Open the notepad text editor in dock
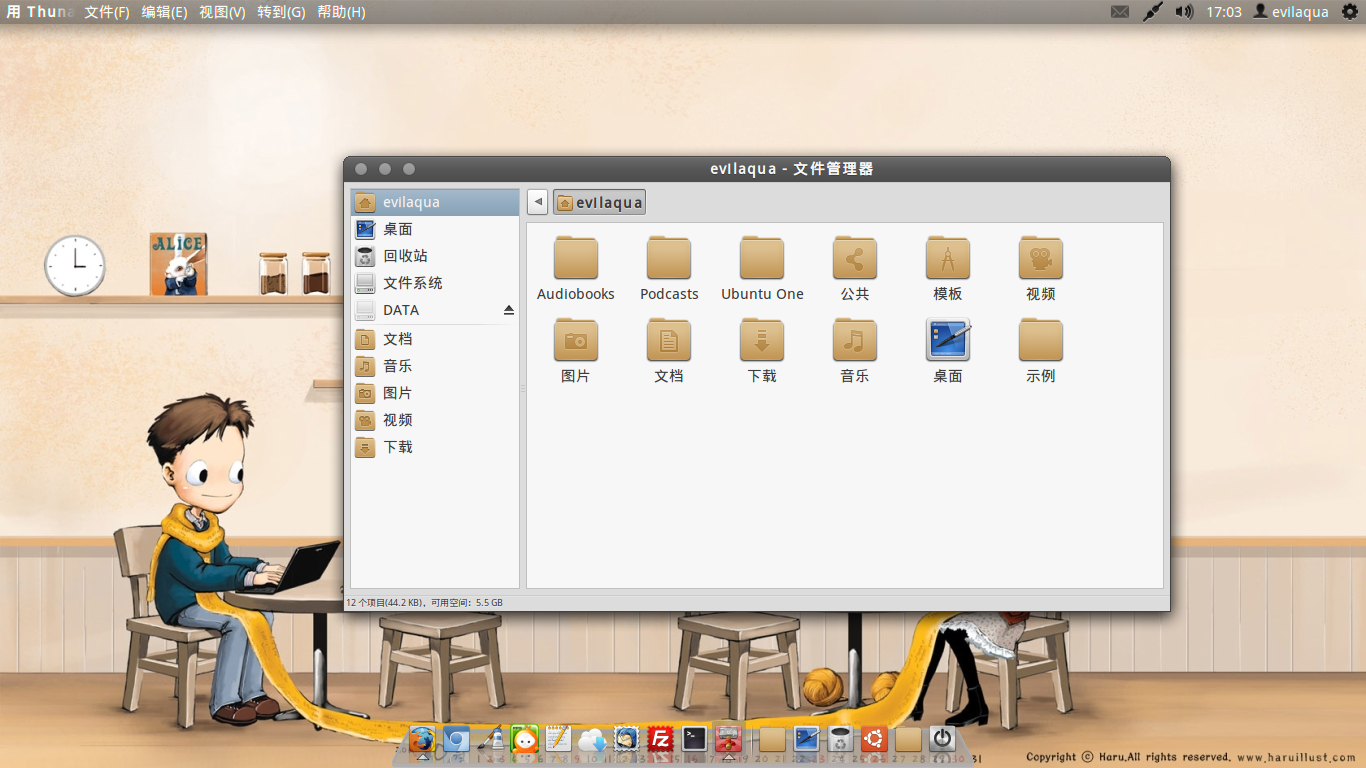The height and width of the screenshot is (768, 1366). point(559,740)
